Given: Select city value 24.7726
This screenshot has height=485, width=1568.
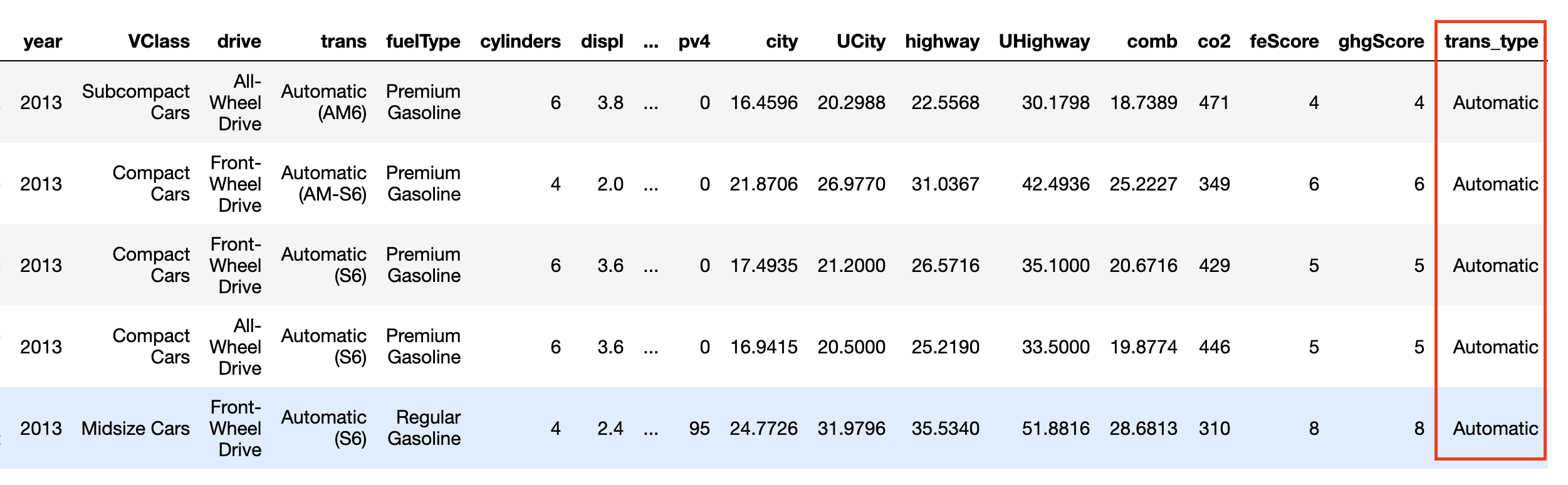Looking at the screenshot, I should (763, 429).
